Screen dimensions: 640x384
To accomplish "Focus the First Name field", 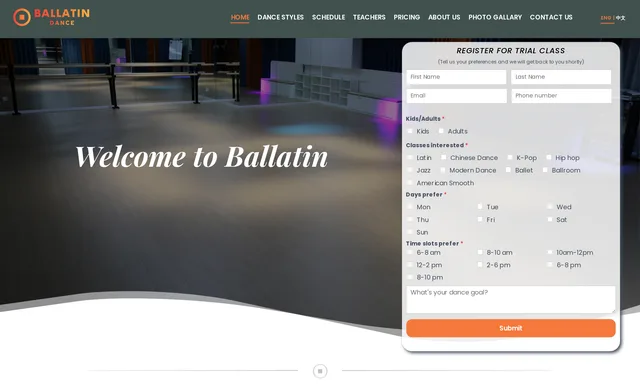I will pyautogui.click(x=456, y=77).
